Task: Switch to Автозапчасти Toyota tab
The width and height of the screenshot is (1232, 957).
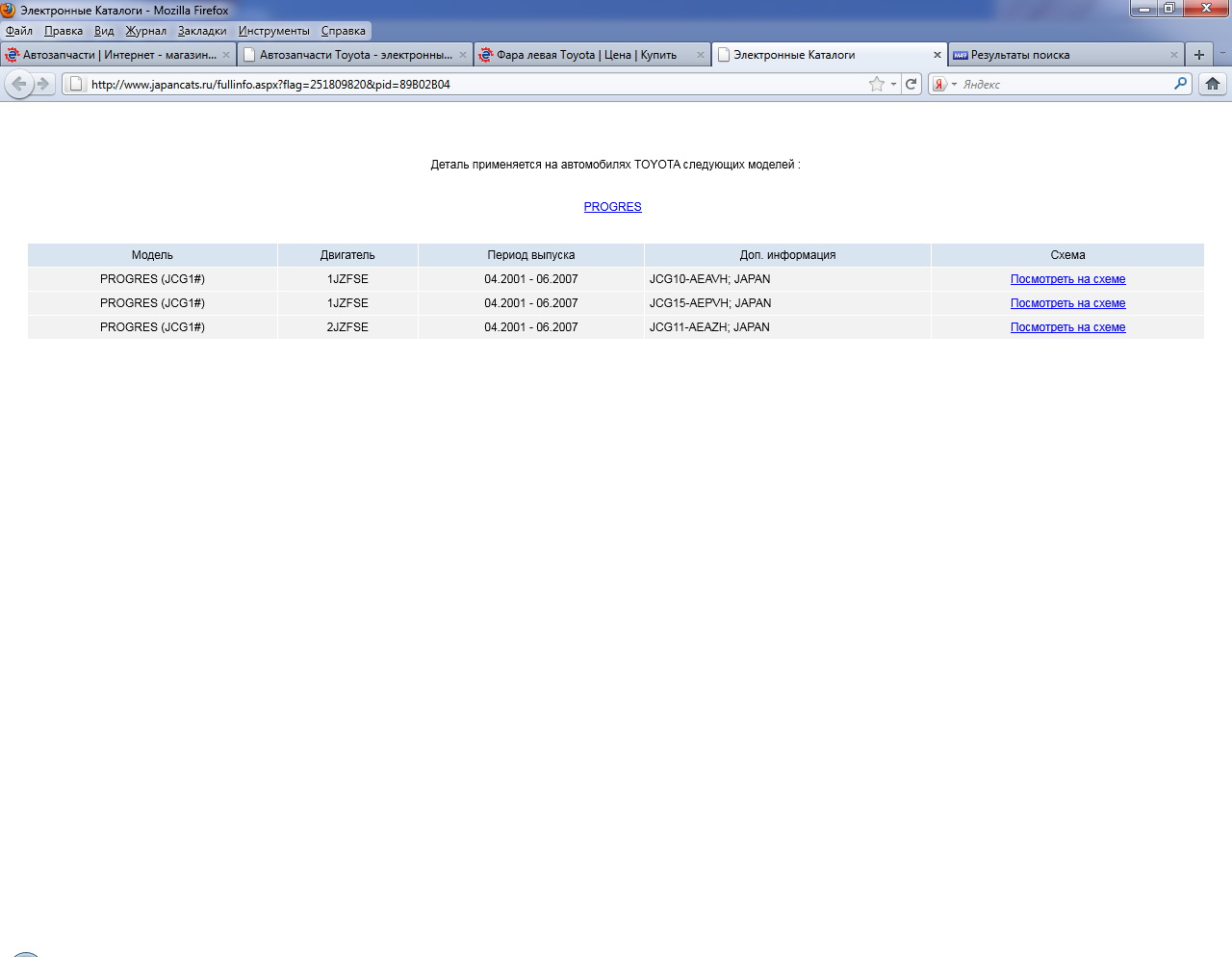Action: pyautogui.click(x=354, y=55)
